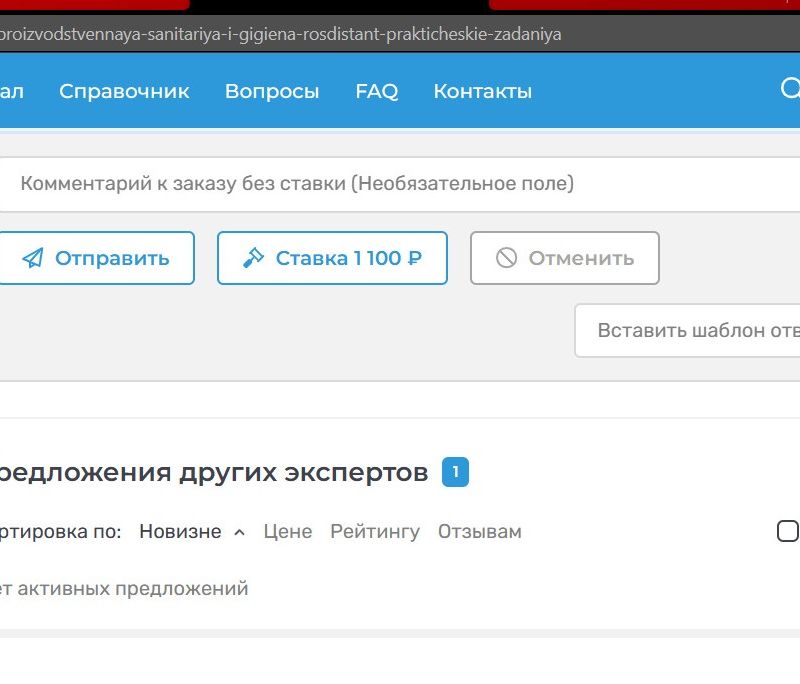Toggle the checkbox right of the sort options
This screenshot has height=684, width=800.
click(788, 531)
